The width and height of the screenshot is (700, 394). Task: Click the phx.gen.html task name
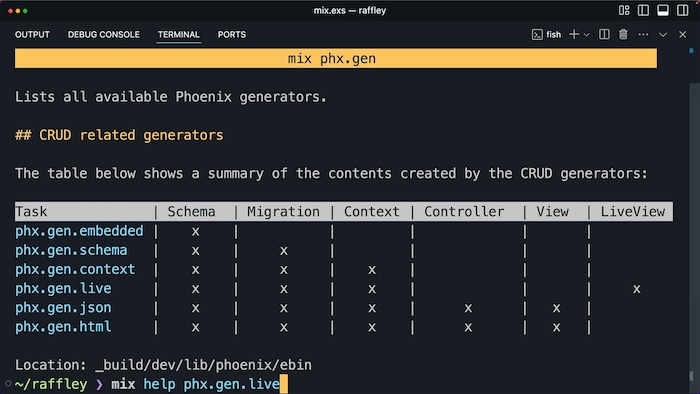(63, 327)
